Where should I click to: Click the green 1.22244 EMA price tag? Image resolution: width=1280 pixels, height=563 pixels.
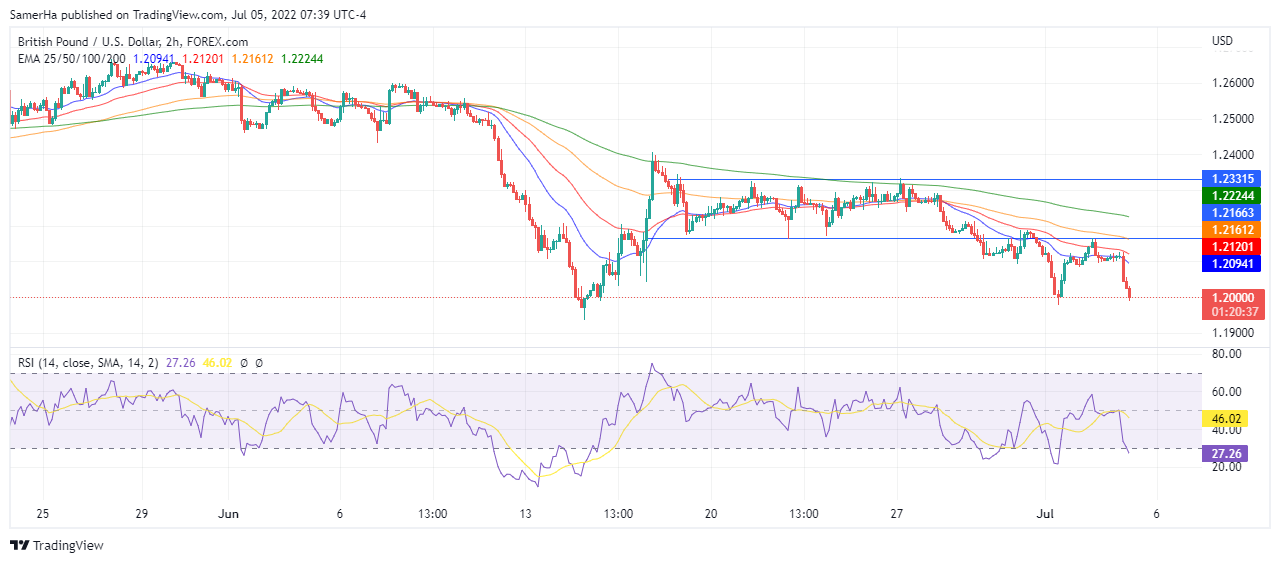(x=1233, y=196)
